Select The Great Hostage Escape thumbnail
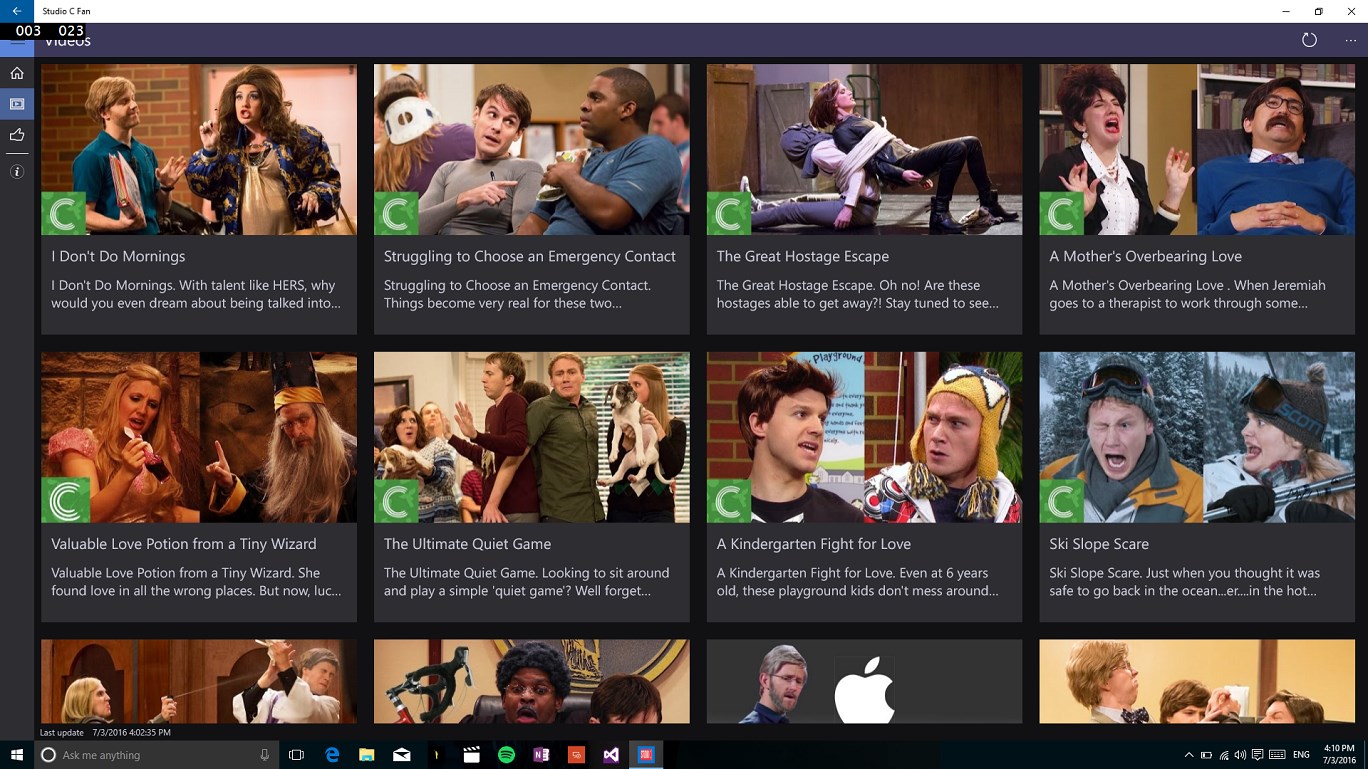 click(864, 150)
